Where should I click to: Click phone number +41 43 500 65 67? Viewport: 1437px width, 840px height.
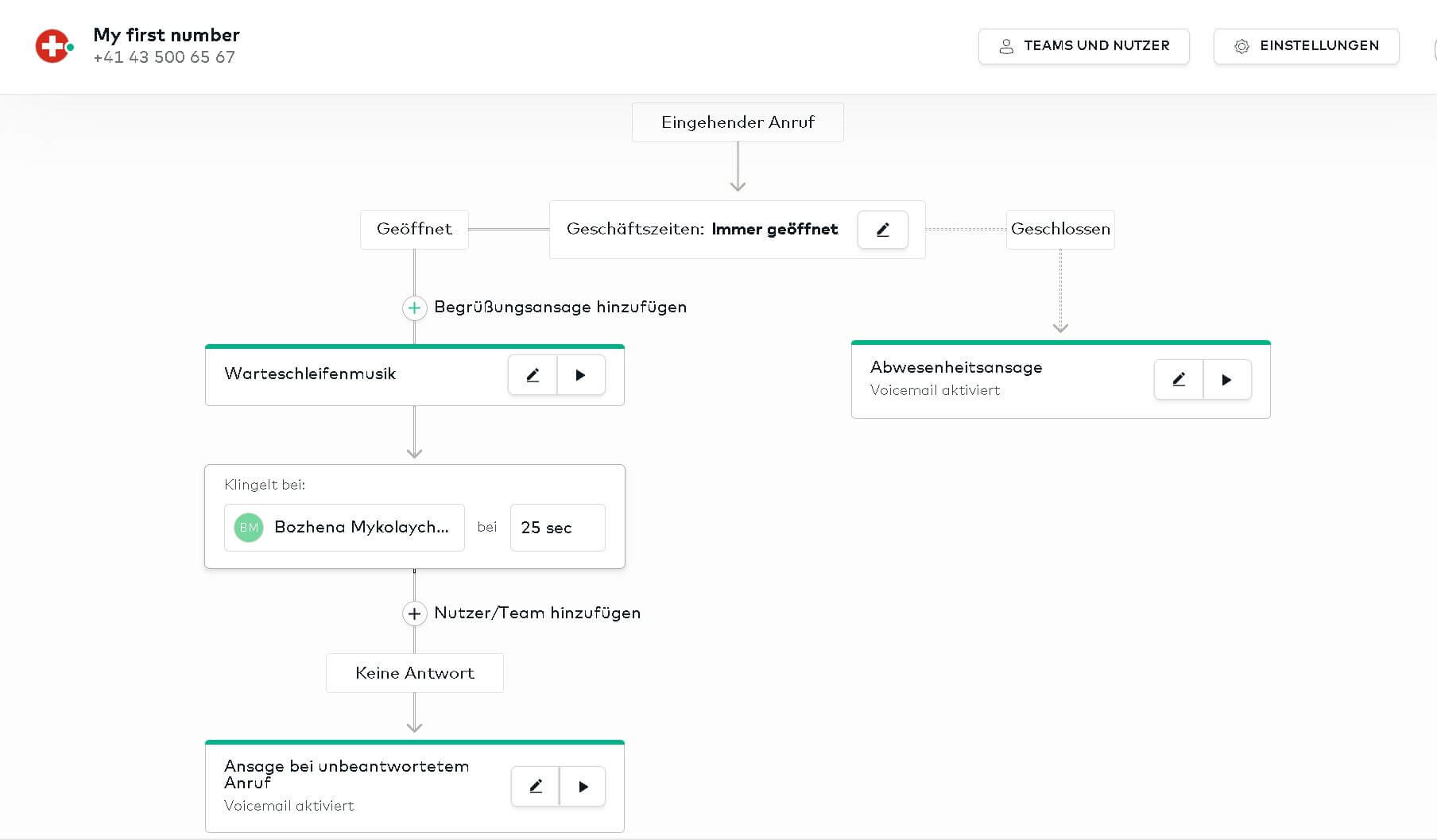click(164, 57)
